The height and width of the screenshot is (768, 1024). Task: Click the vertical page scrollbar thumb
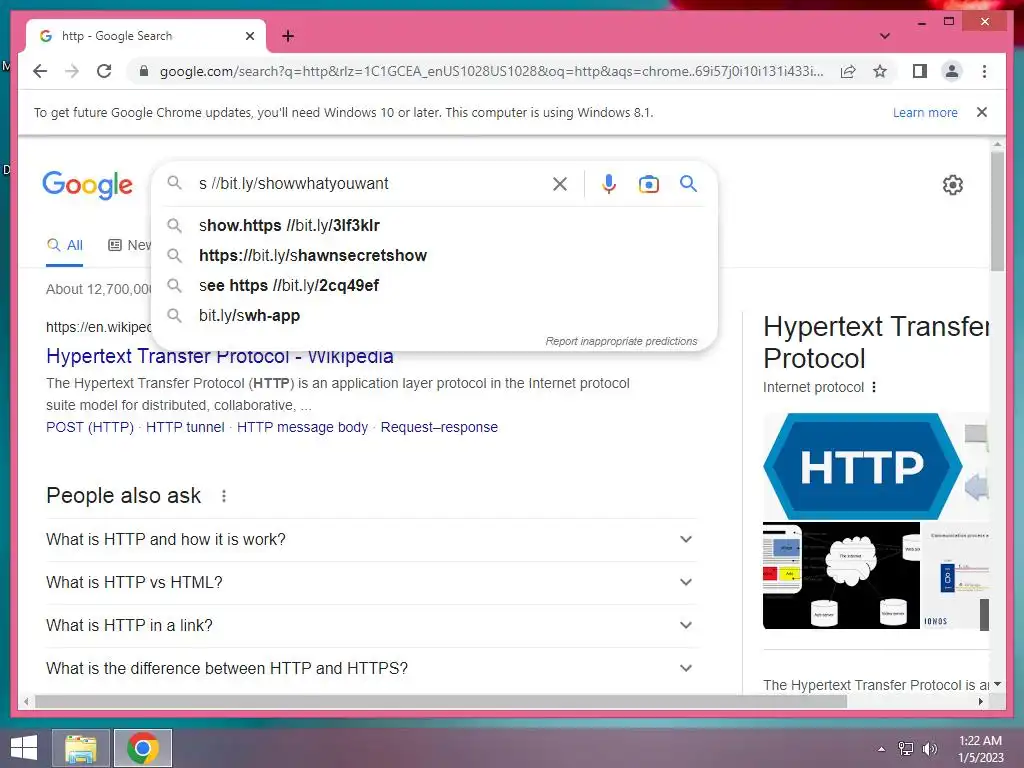pos(997,211)
